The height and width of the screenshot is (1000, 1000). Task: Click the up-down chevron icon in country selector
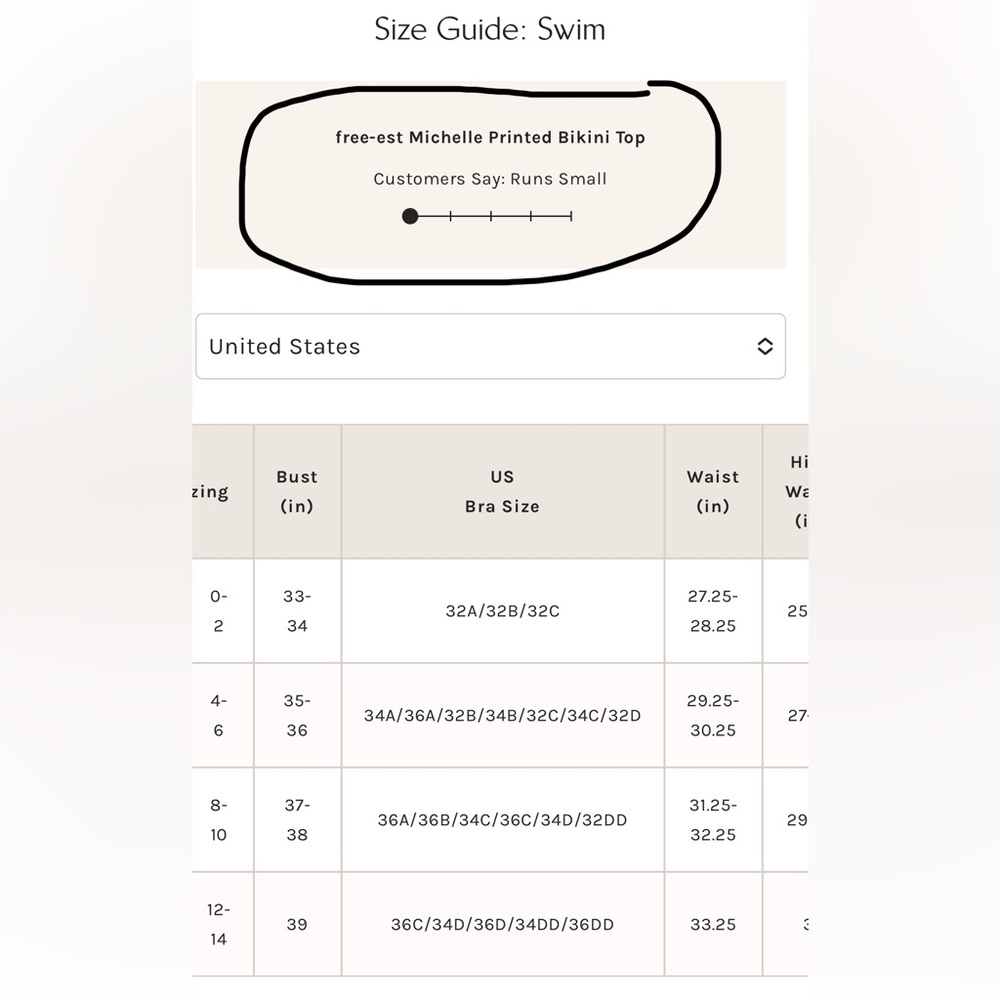pyautogui.click(x=765, y=346)
